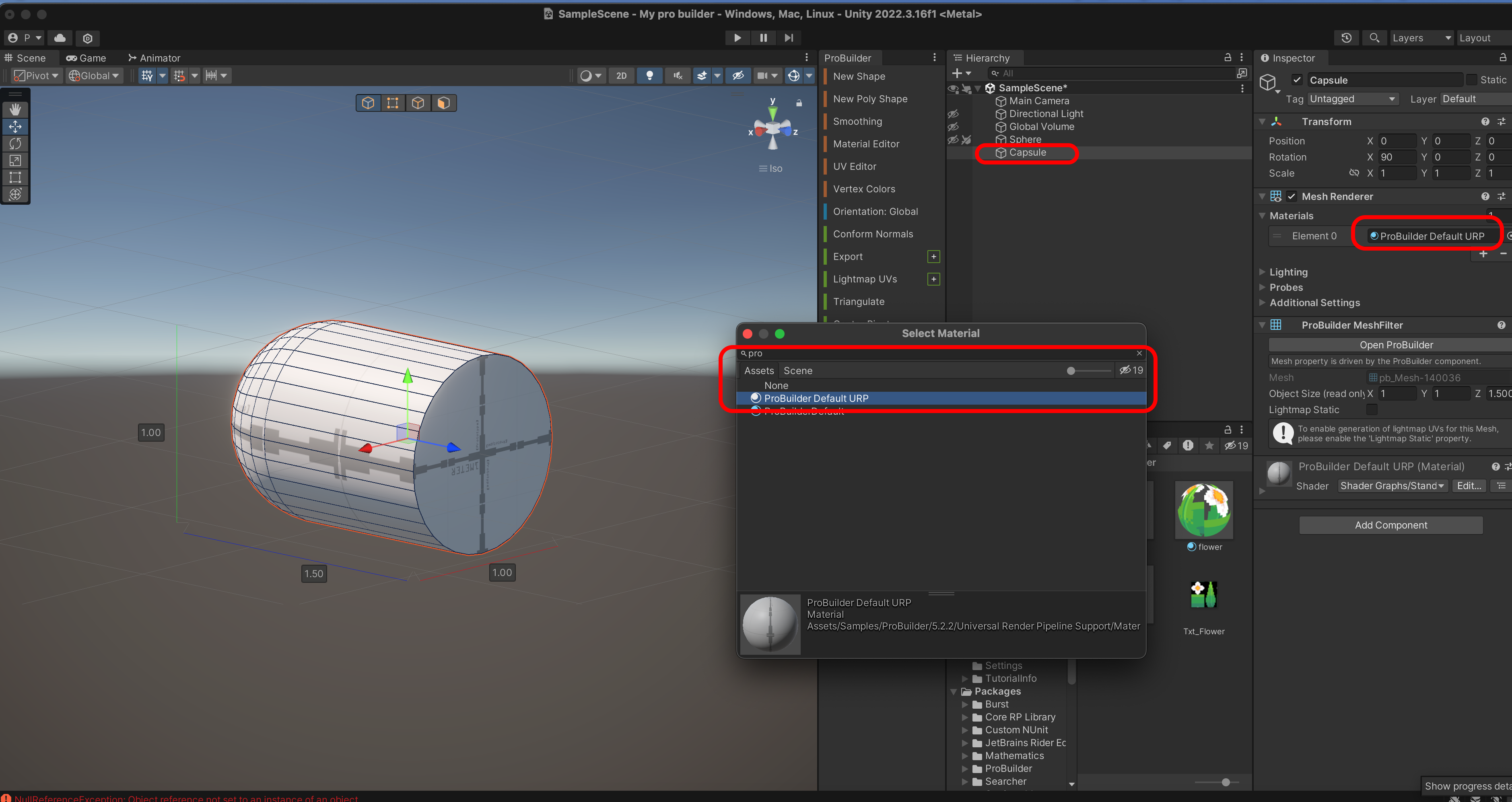Click the Open ProBuilder button
The height and width of the screenshot is (802, 1512).
tap(1396, 345)
